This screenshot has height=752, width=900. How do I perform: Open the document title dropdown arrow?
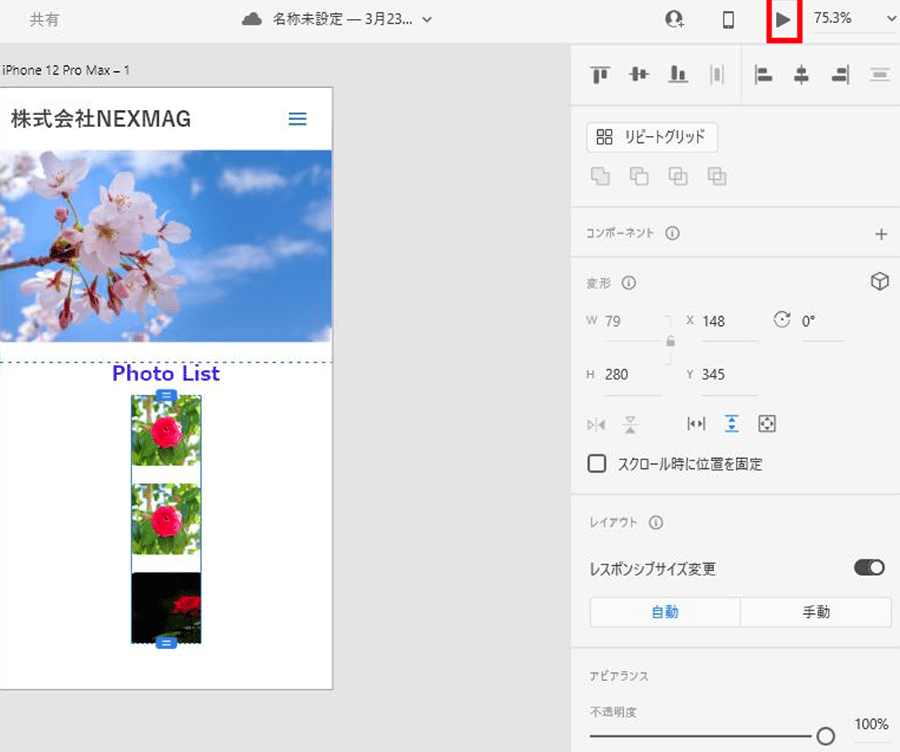tap(427, 20)
